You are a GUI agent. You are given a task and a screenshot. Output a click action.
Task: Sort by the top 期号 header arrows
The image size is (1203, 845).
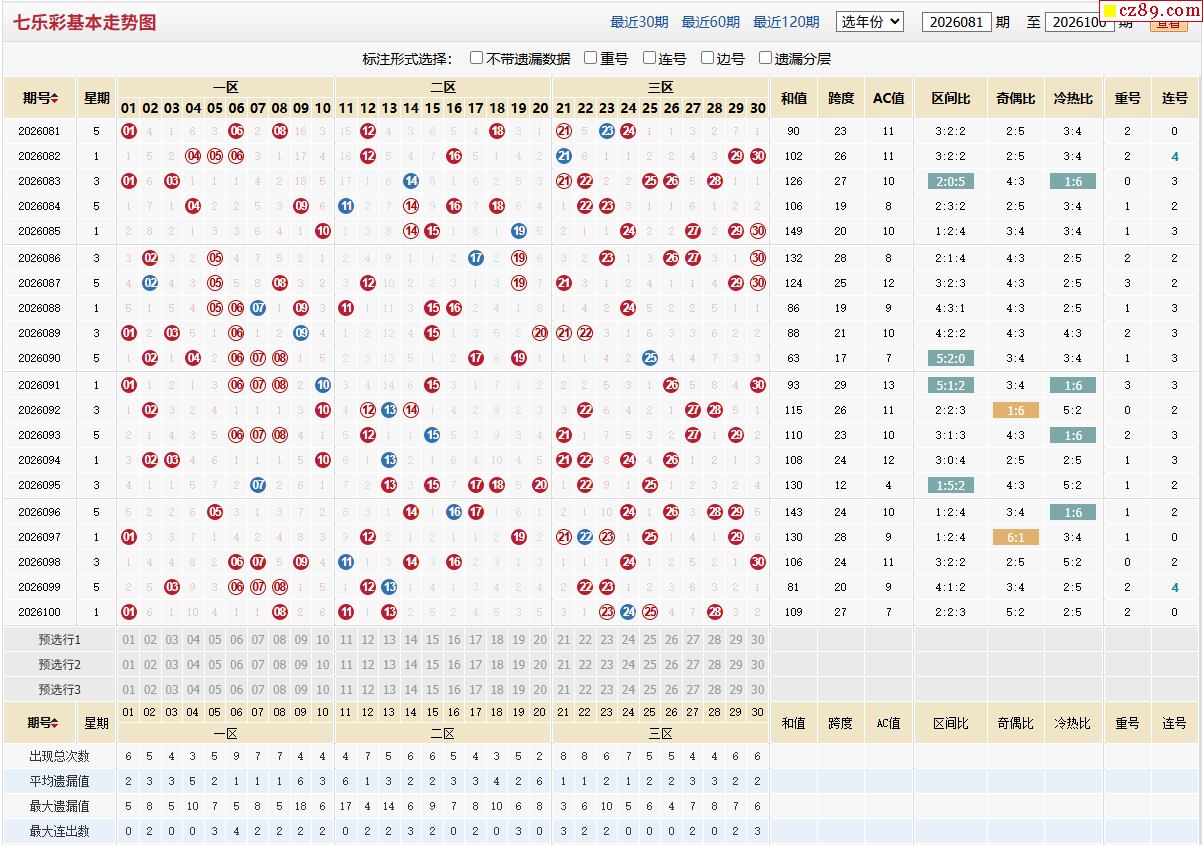55,98
